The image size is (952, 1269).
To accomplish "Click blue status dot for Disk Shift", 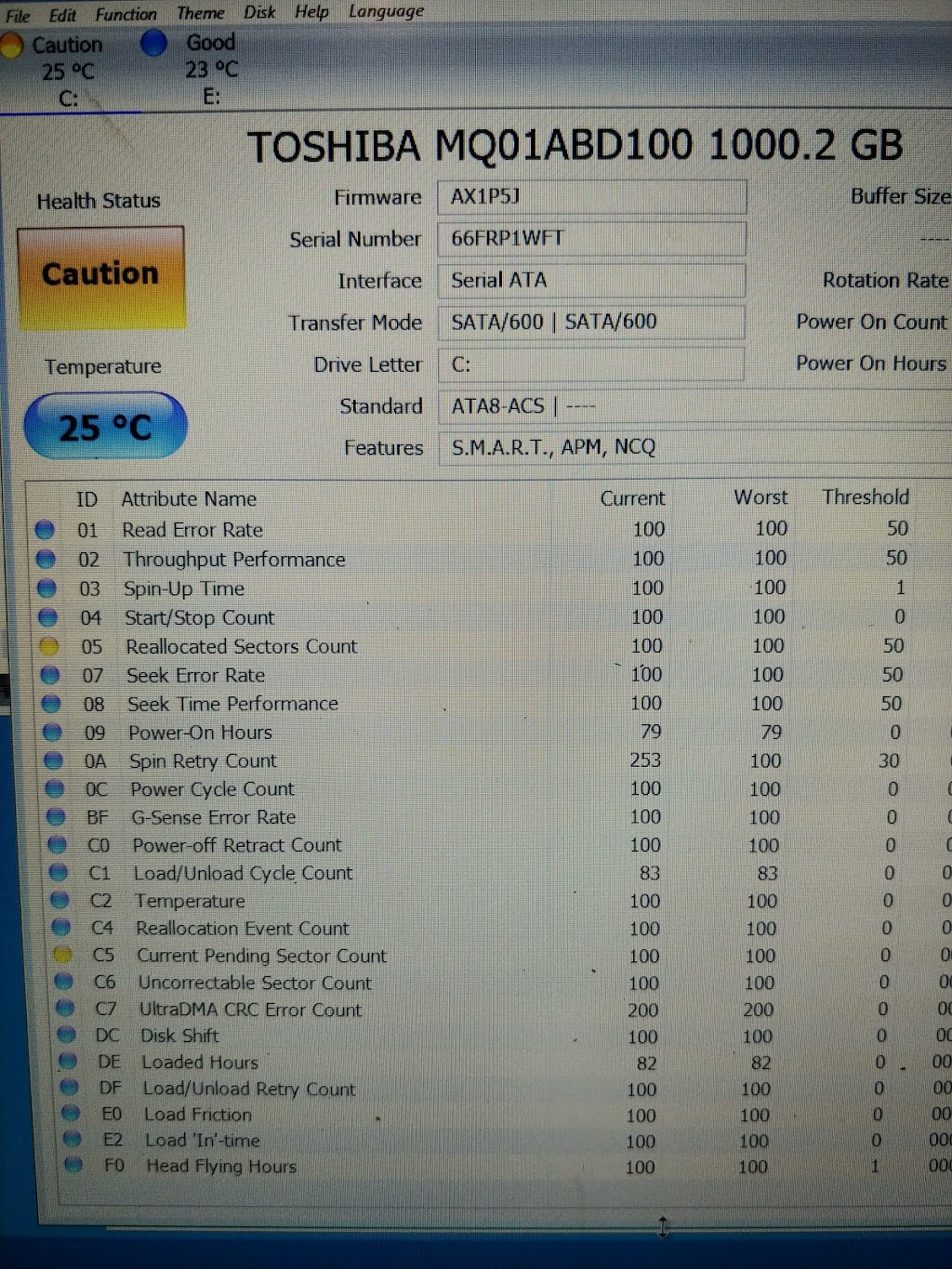I will pyautogui.click(x=66, y=1035).
